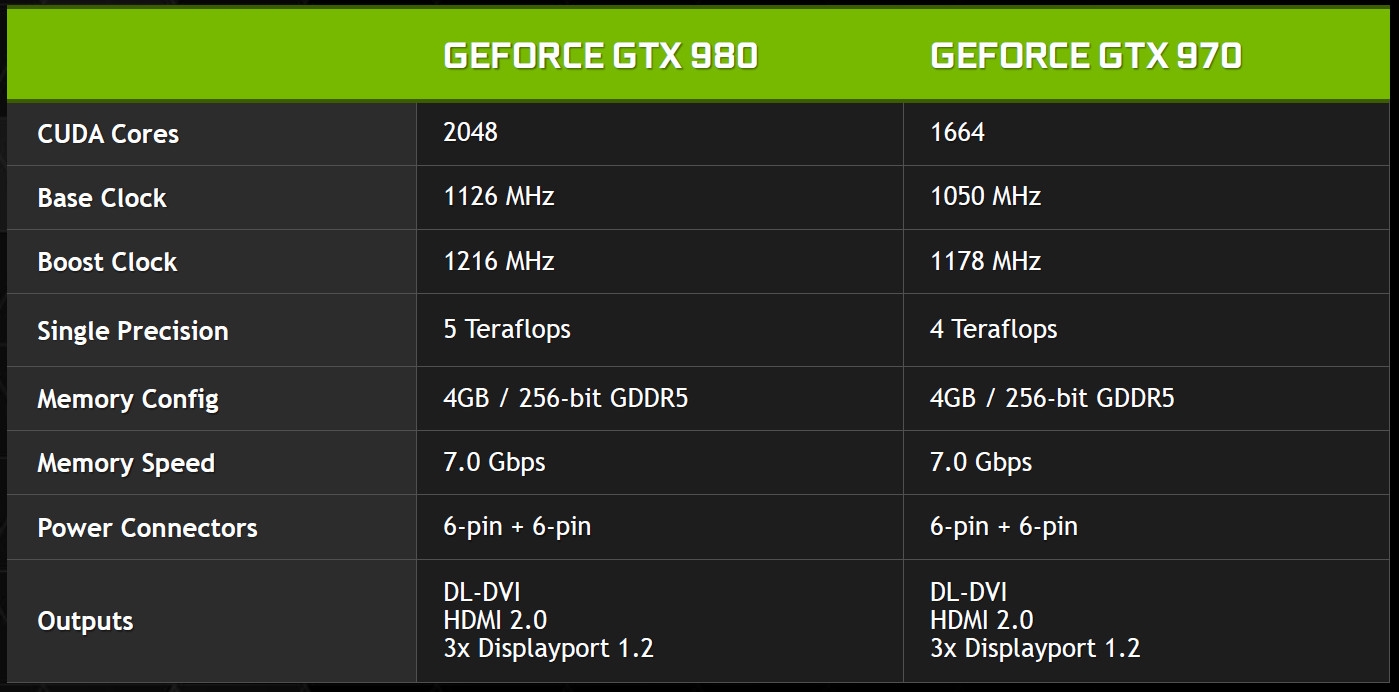Select the CUDA Cores row label
Viewport: 1399px width, 692px height.
(x=108, y=134)
